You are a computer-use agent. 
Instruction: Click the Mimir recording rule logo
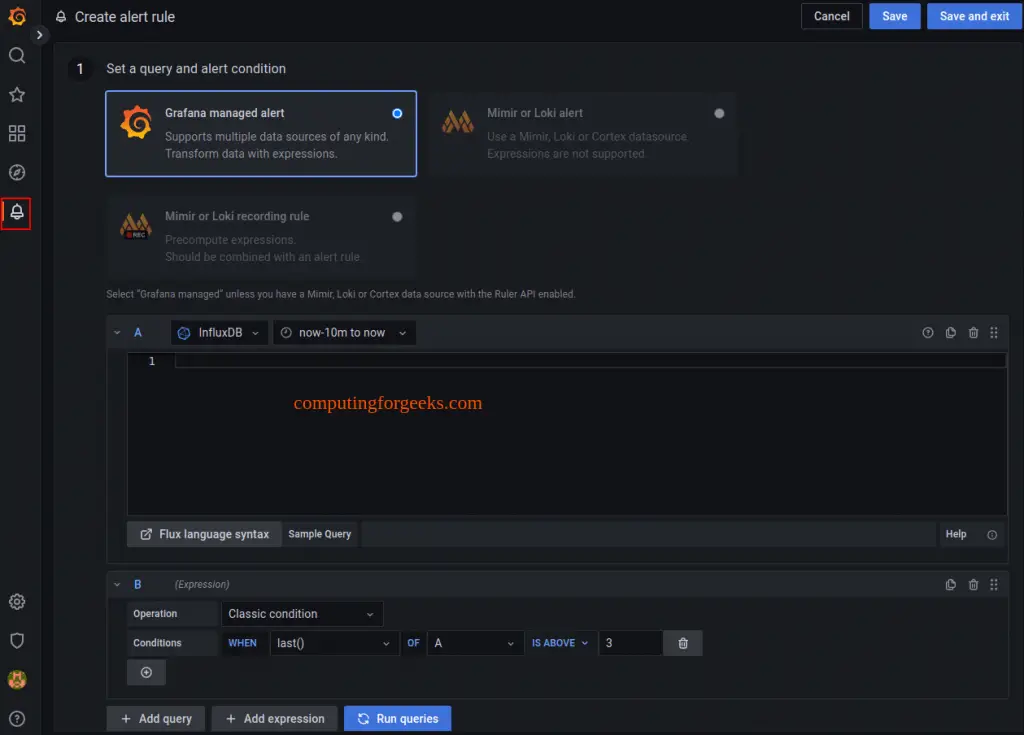(136, 227)
